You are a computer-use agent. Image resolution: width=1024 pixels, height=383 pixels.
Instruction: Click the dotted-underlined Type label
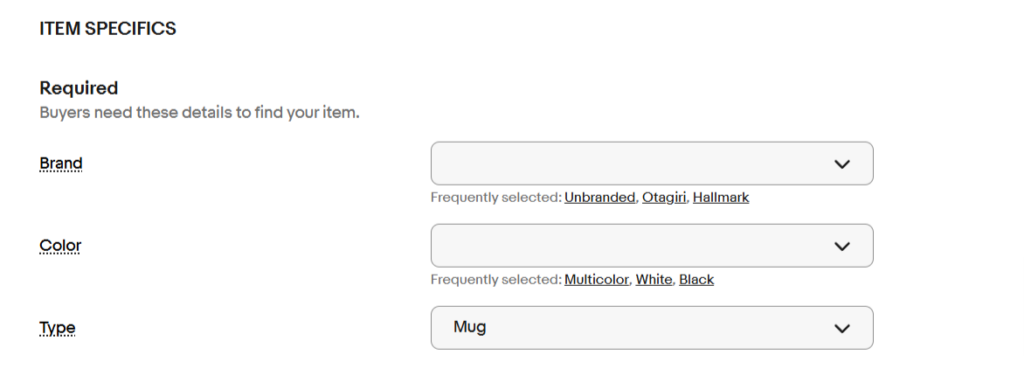pos(57,328)
